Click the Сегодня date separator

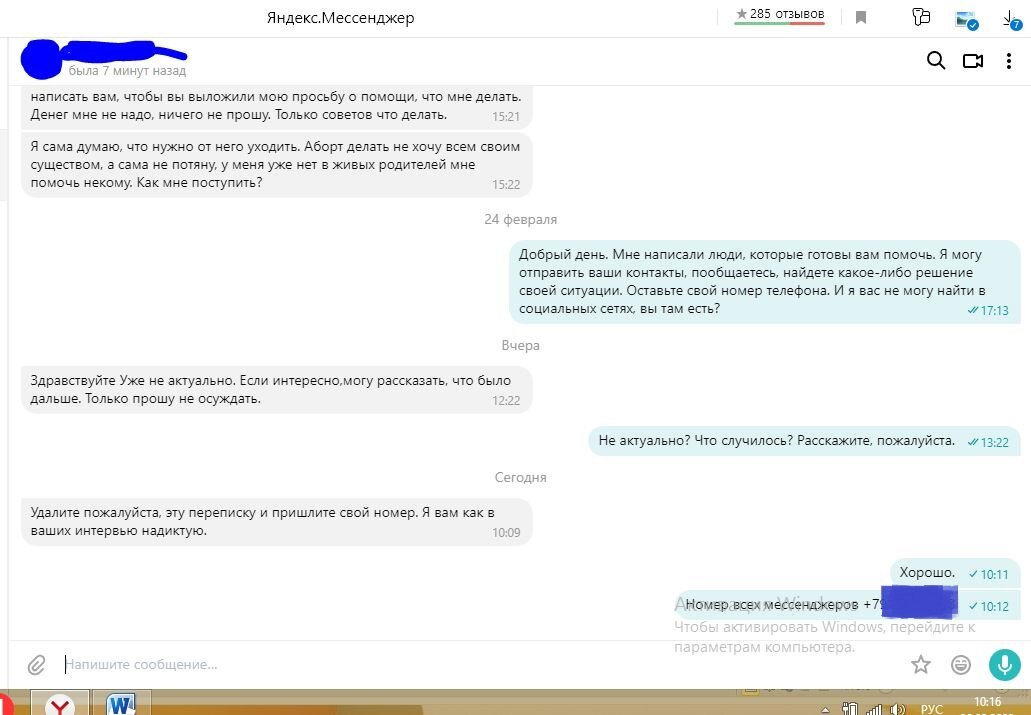(x=520, y=478)
